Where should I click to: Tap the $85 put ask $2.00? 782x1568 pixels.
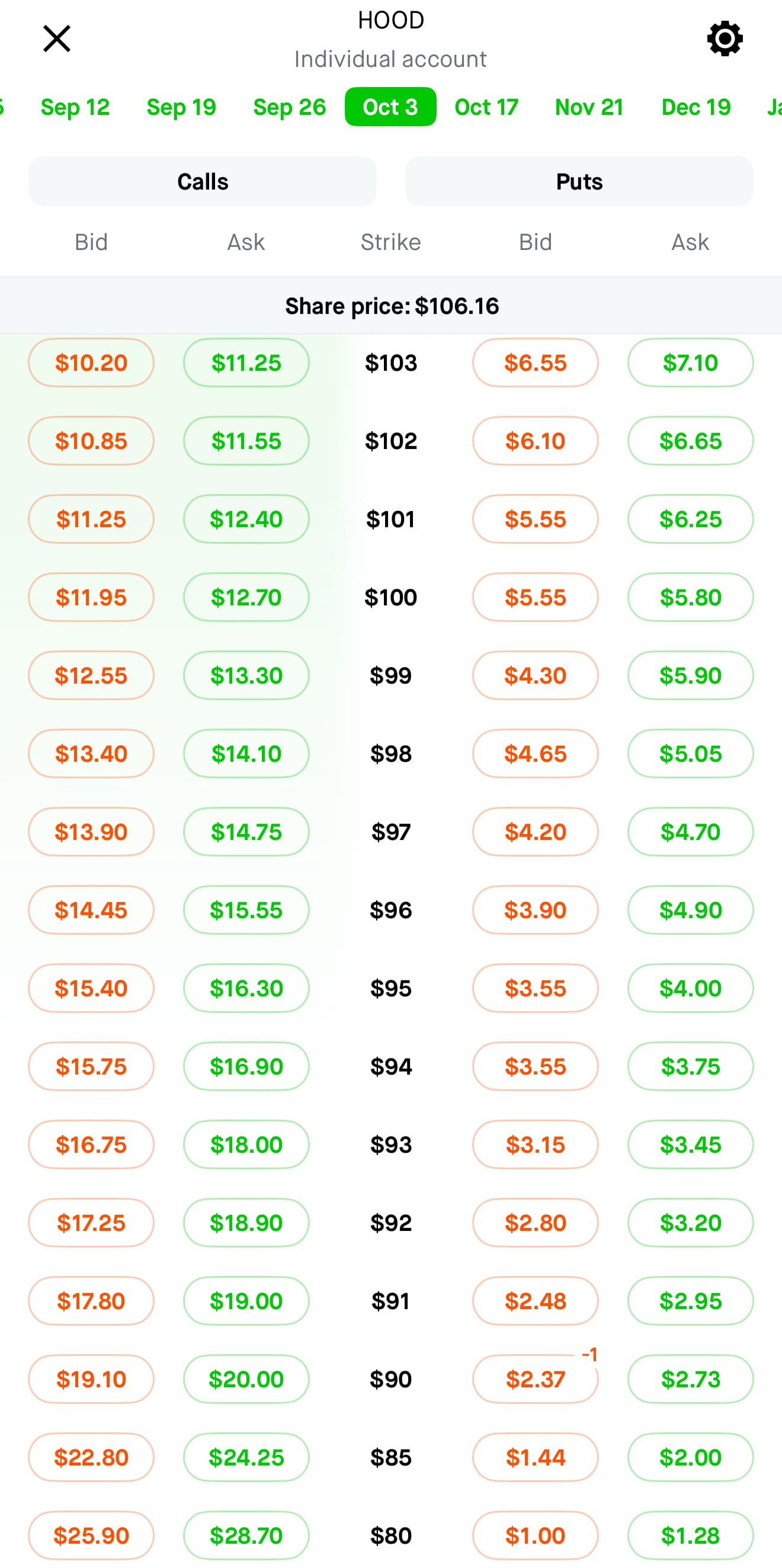pyautogui.click(x=690, y=1457)
